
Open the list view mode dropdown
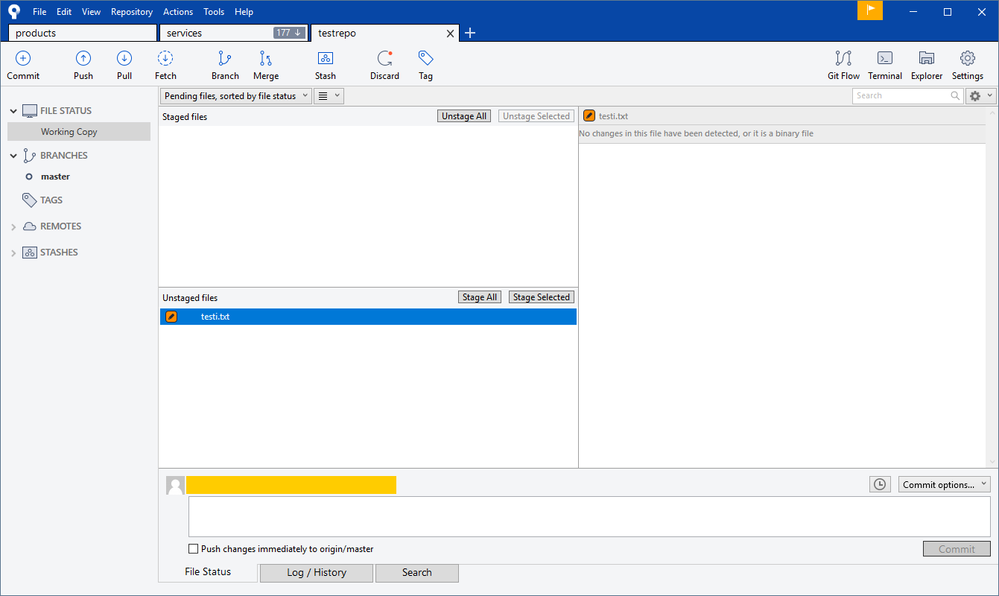pos(329,96)
